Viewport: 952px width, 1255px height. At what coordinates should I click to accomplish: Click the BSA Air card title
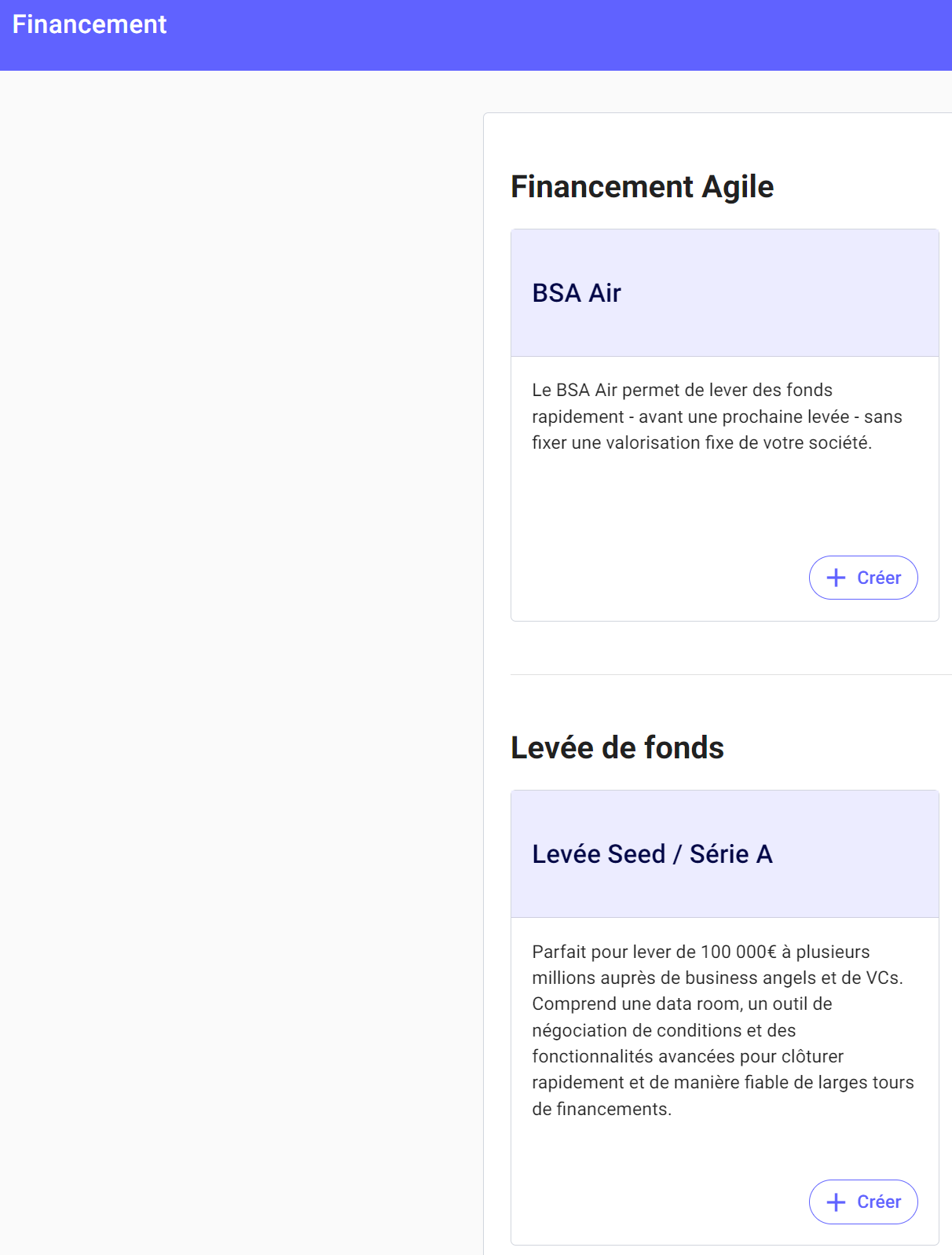coord(577,293)
